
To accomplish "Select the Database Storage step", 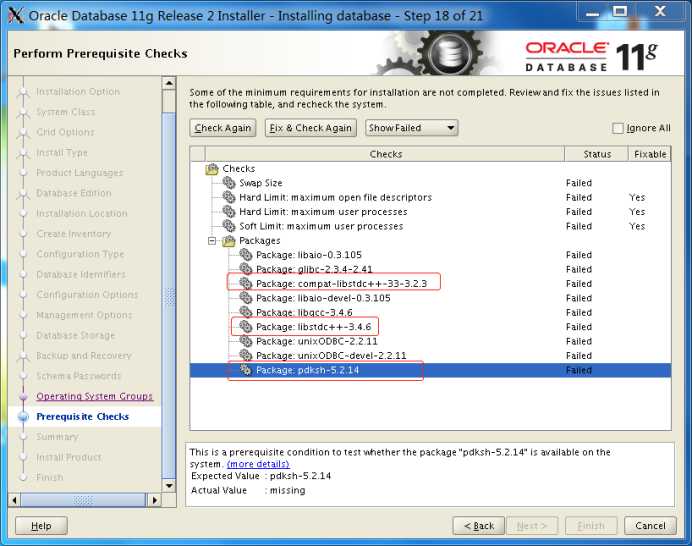I will click(x=76, y=336).
